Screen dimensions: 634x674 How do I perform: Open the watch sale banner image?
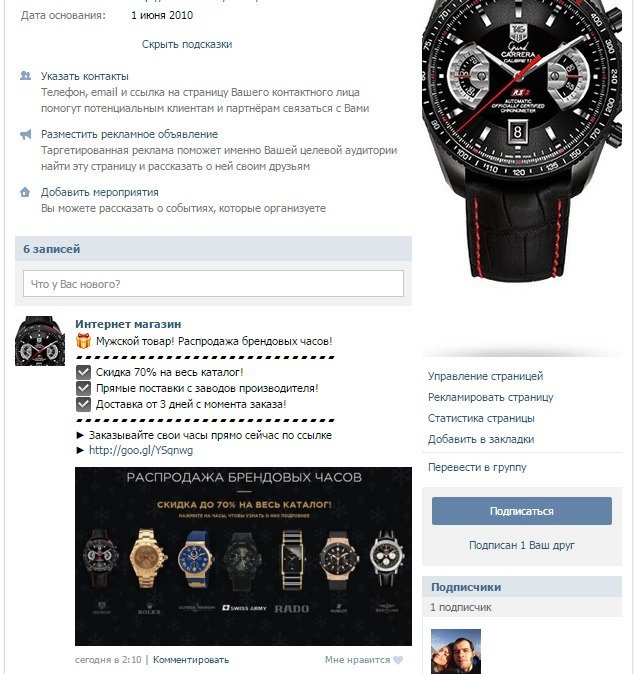click(243, 556)
